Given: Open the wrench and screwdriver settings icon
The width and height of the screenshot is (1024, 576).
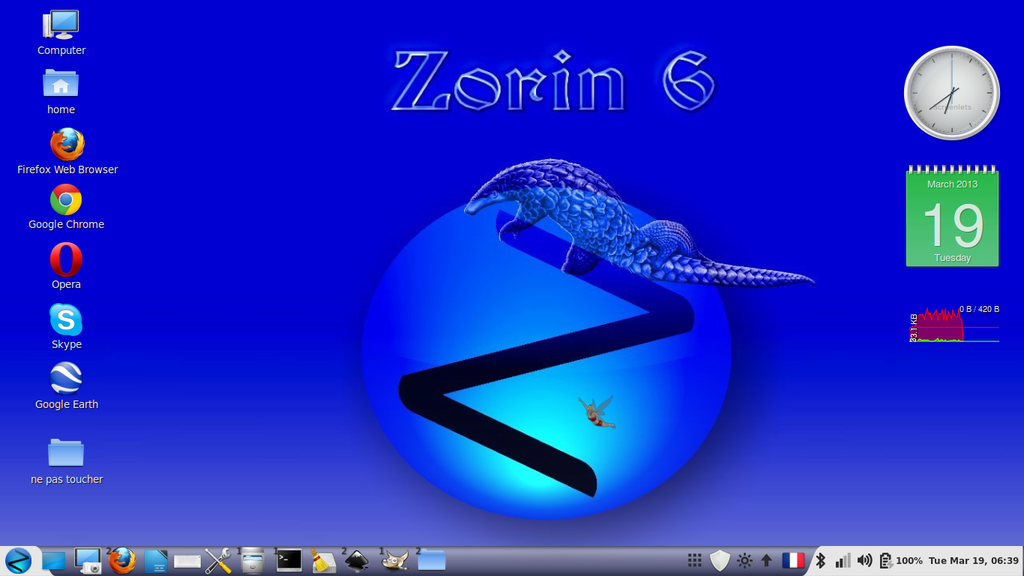Looking at the screenshot, I should pos(218,561).
